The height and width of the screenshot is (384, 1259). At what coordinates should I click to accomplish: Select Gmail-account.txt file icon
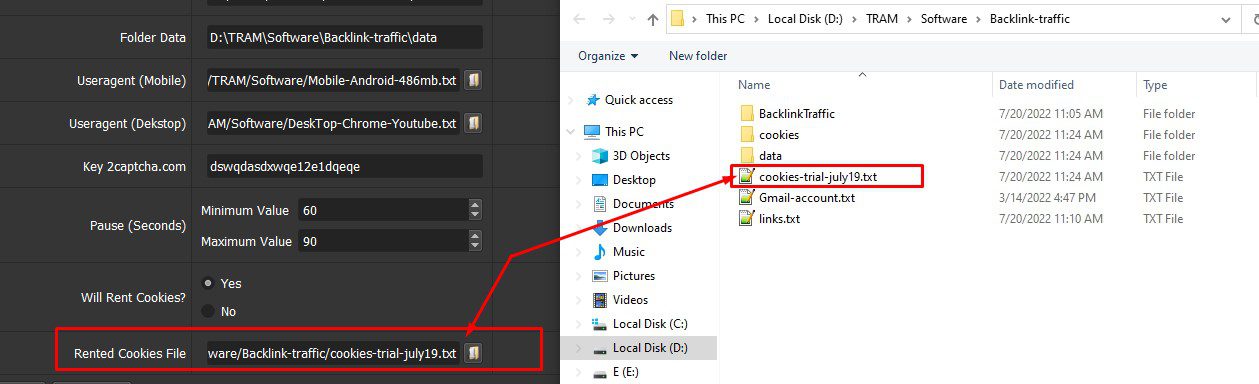pos(746,198)
